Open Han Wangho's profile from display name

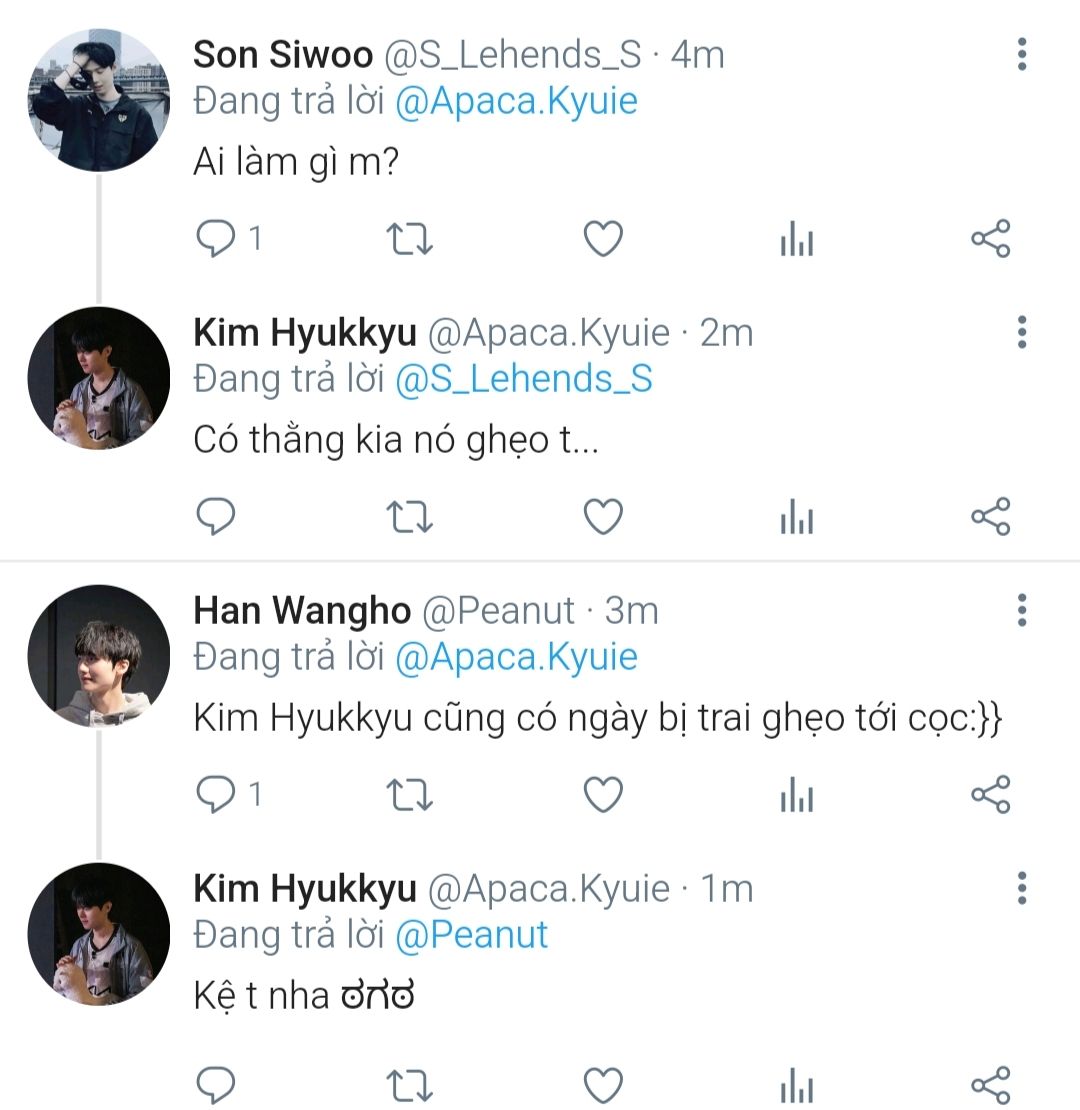[301, 610]
